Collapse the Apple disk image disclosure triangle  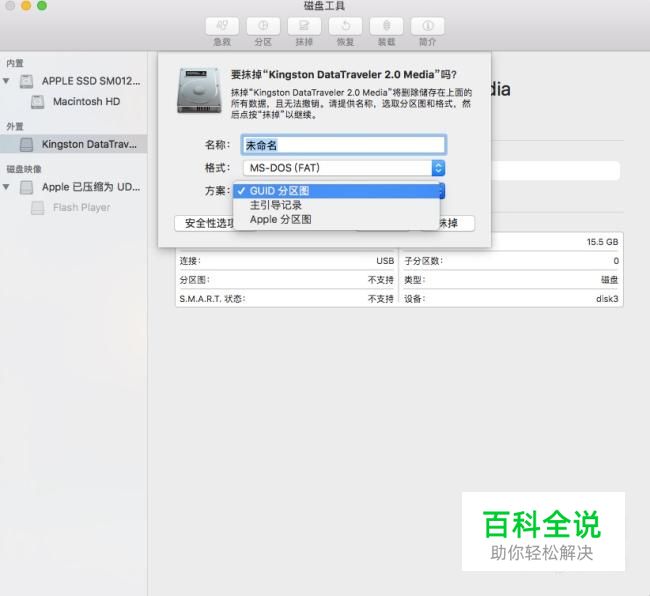click(x=6, y=187)
